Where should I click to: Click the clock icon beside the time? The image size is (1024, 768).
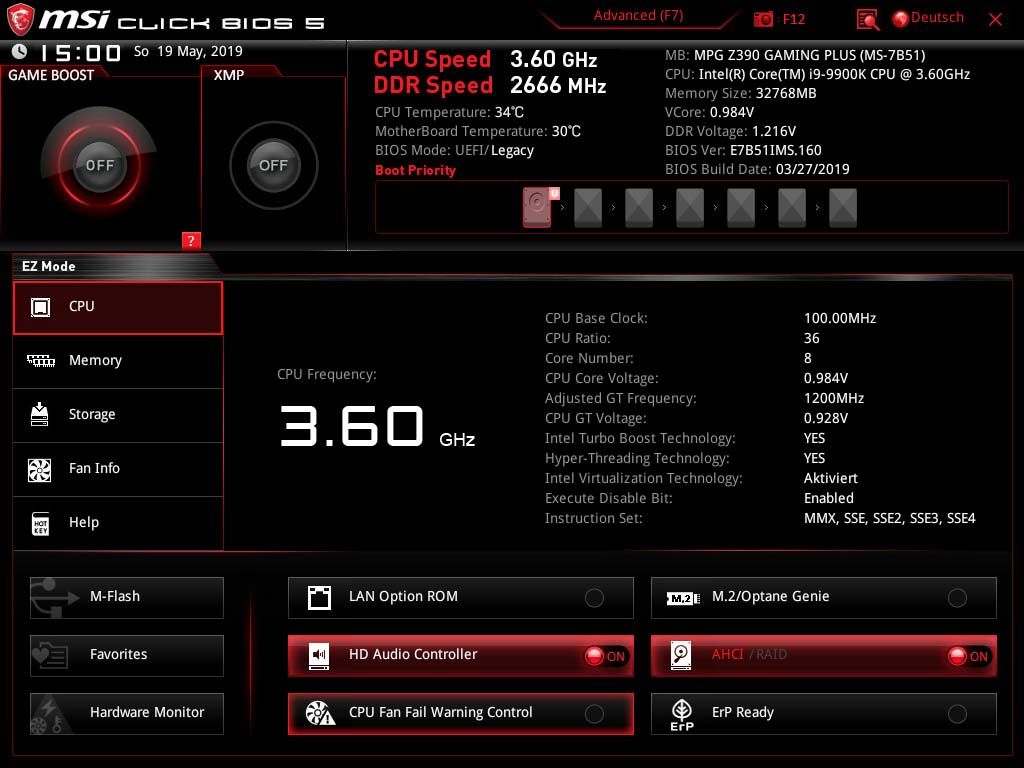(x=20, y=51)
